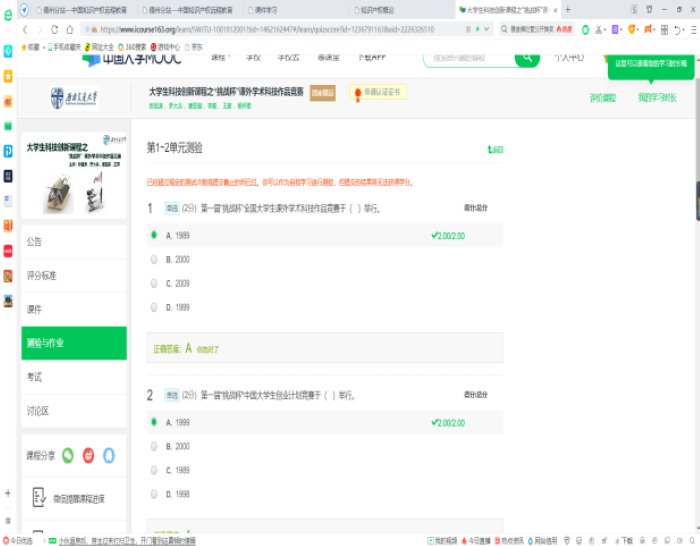Screen dimensions: 700x546
Task: Click the green WeChat share icon
Action: click(68, 455)
